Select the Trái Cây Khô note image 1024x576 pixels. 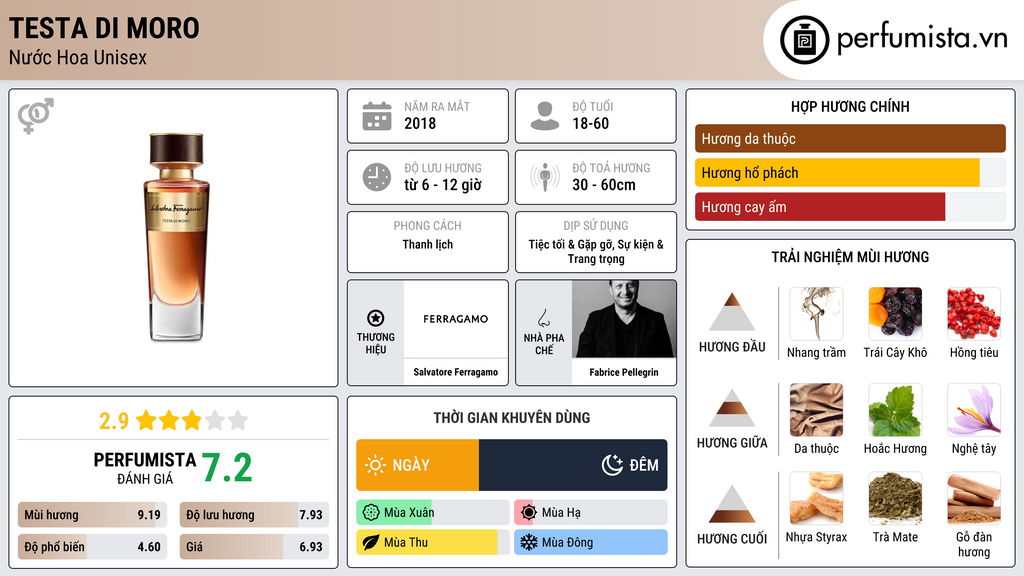pos(895,314)
